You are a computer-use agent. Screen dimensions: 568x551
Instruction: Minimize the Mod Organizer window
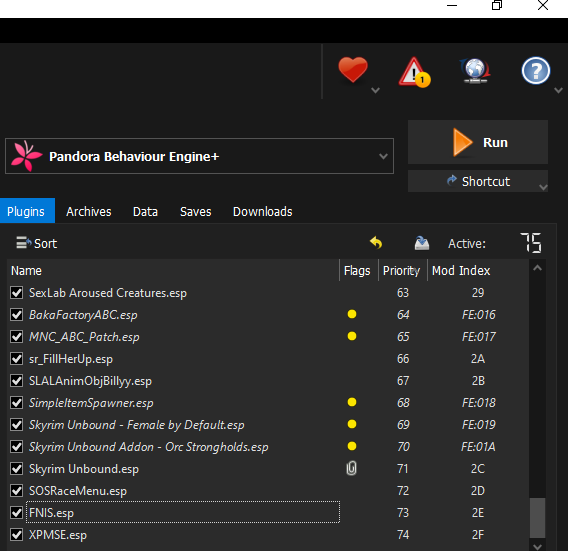click(452, 5)
